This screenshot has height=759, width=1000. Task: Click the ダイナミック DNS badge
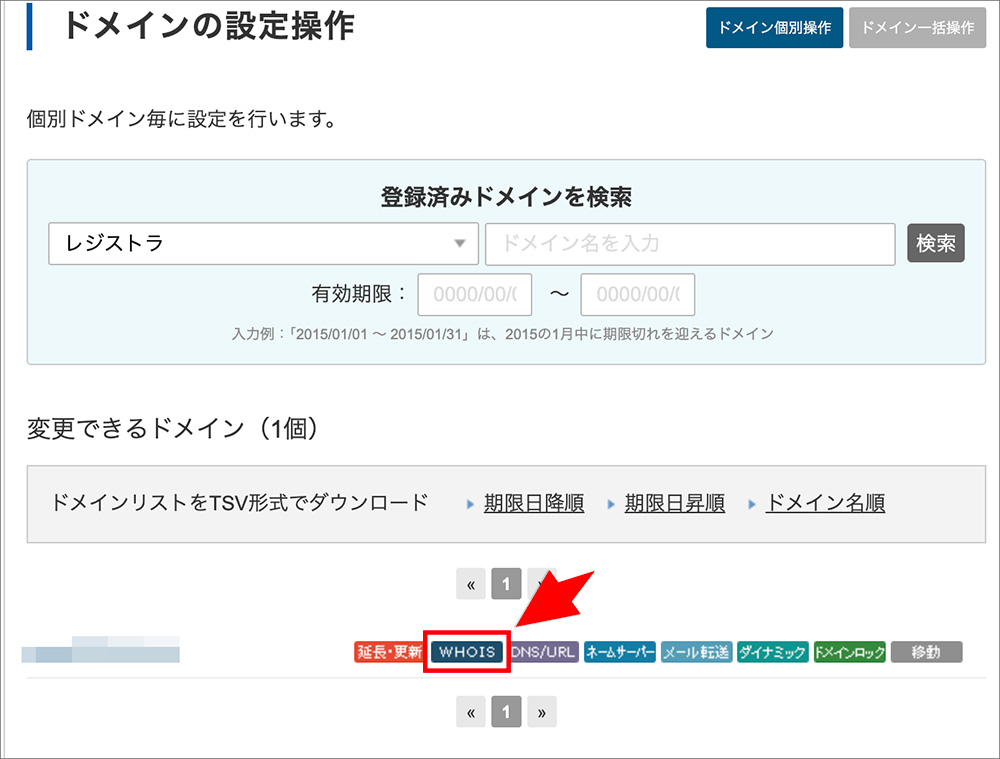pyautogui.click(x=773, y=651)
